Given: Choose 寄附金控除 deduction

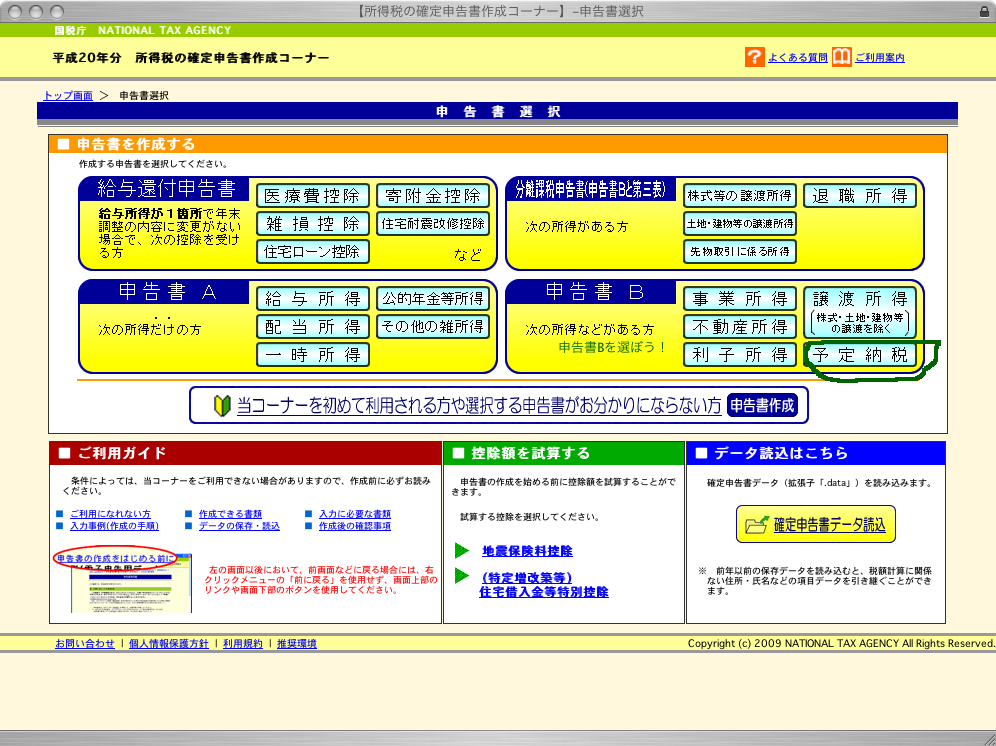Looking at the screenshot, I should [x=433, y=195].
